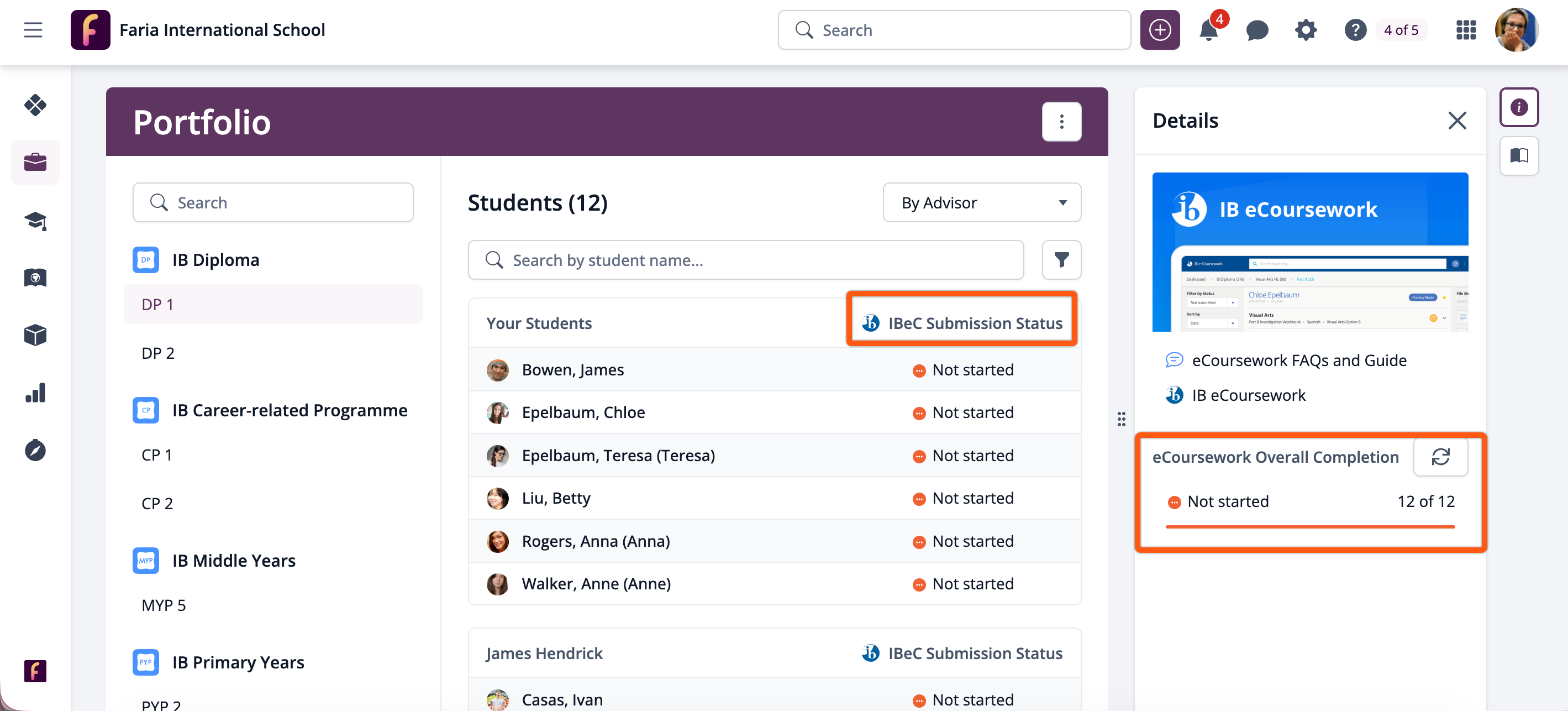Refresh eCoursework Overall Completion
The image size is (1568, 711).
click(1440, 457)
